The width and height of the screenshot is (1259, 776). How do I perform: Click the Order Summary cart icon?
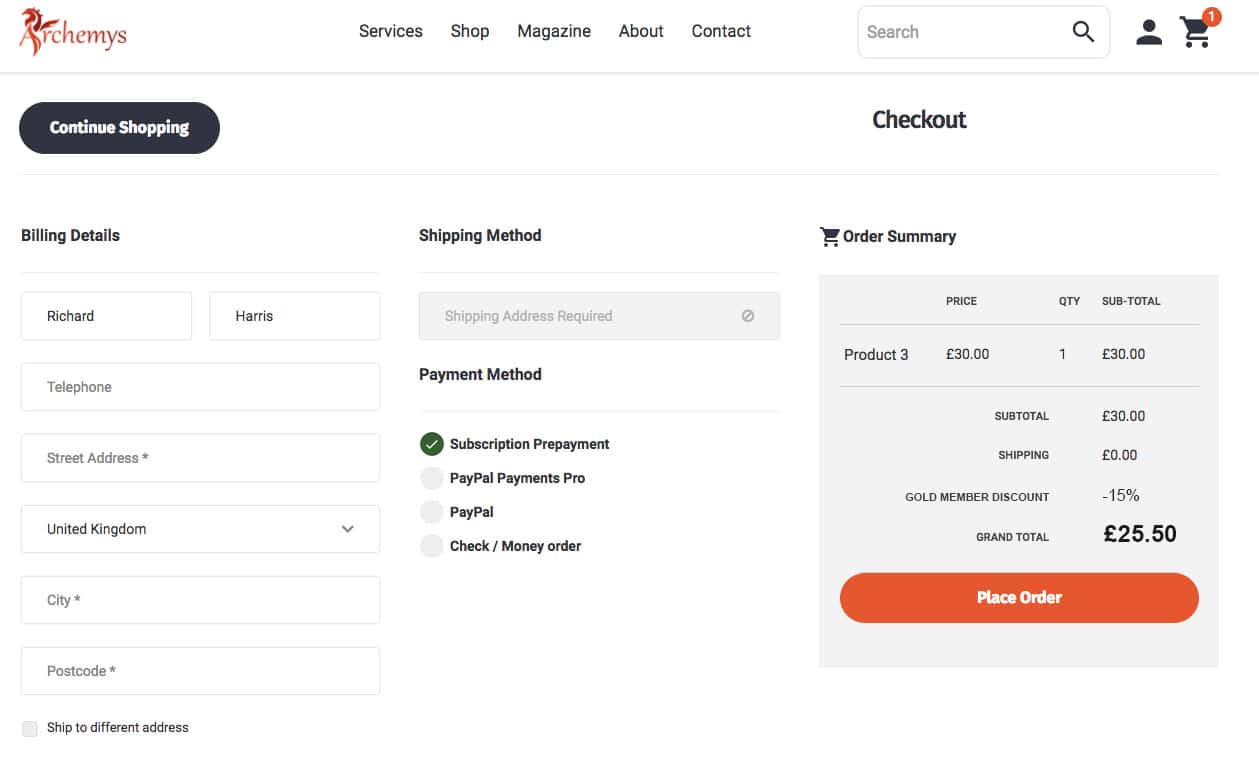tap(829, 237)
